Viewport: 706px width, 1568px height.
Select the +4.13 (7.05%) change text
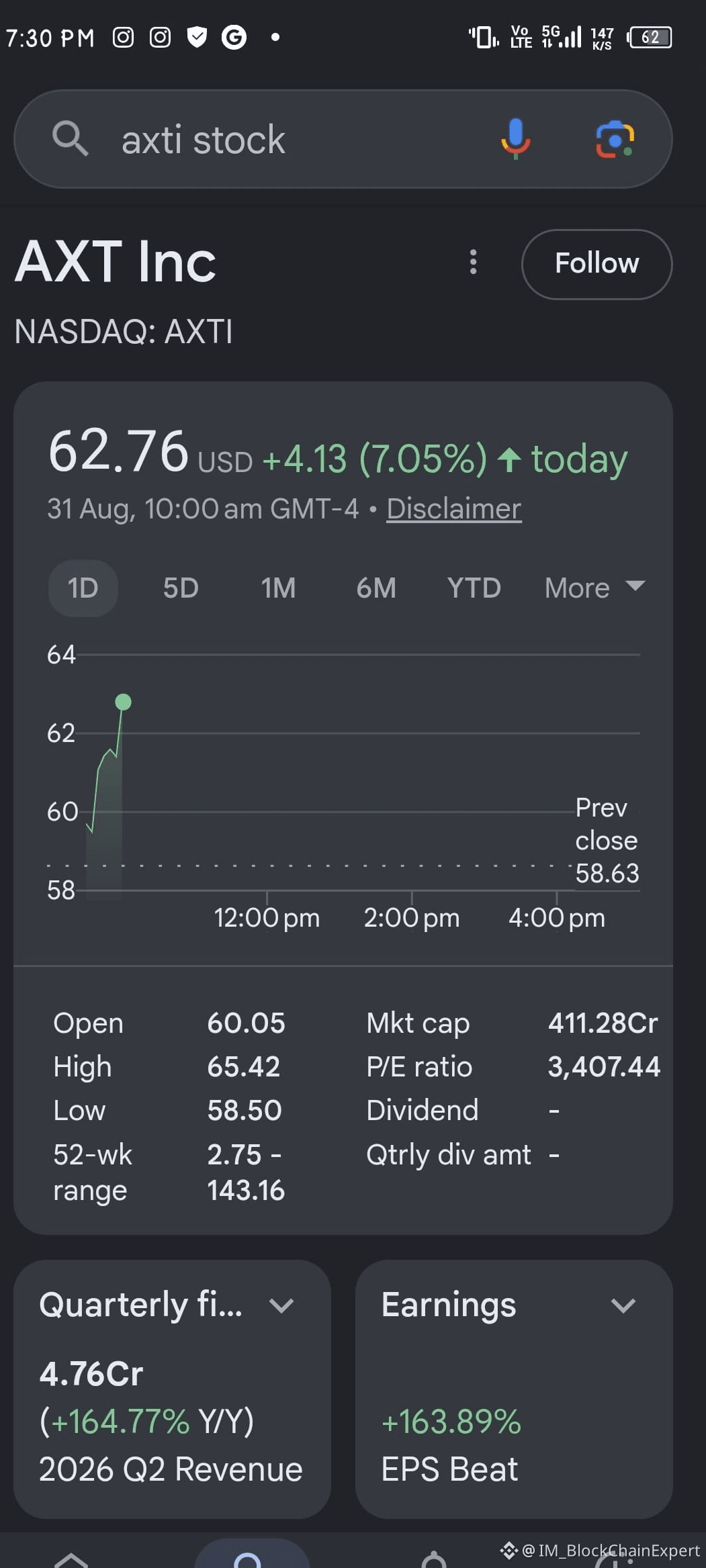(x=374, y=459)
